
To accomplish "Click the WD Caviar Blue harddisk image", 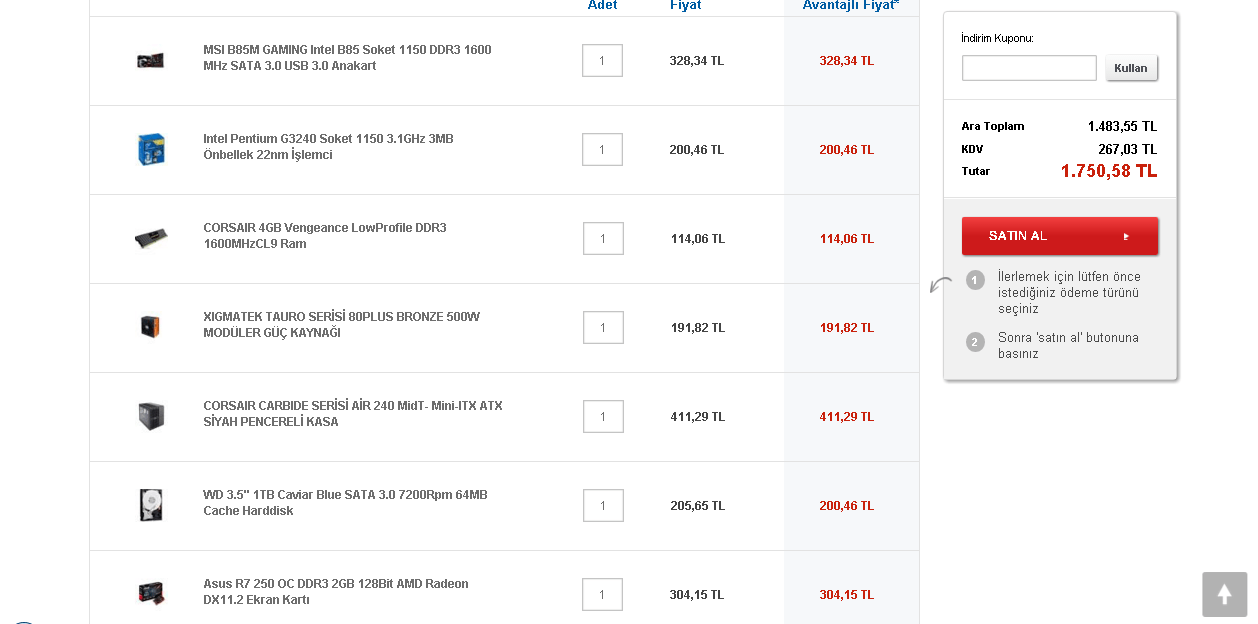I will click(151, 504).
